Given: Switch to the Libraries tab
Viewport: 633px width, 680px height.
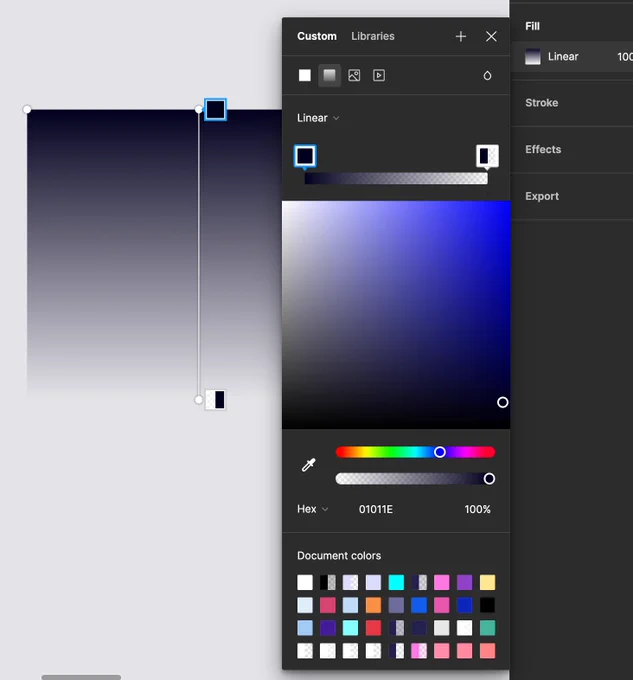Looking at the screenshot, I should 373,36.
